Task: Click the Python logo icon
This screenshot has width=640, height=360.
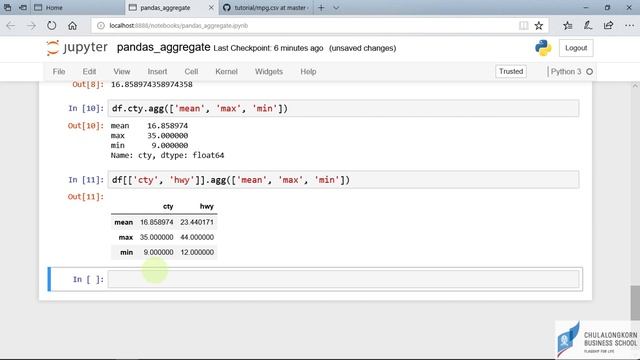Action: [x=543, y=48]
